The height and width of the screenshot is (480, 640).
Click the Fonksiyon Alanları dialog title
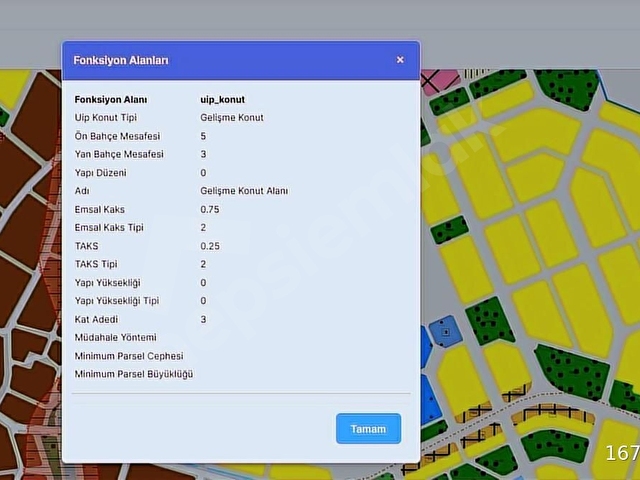pyautogui.click(x=121, y=60)
